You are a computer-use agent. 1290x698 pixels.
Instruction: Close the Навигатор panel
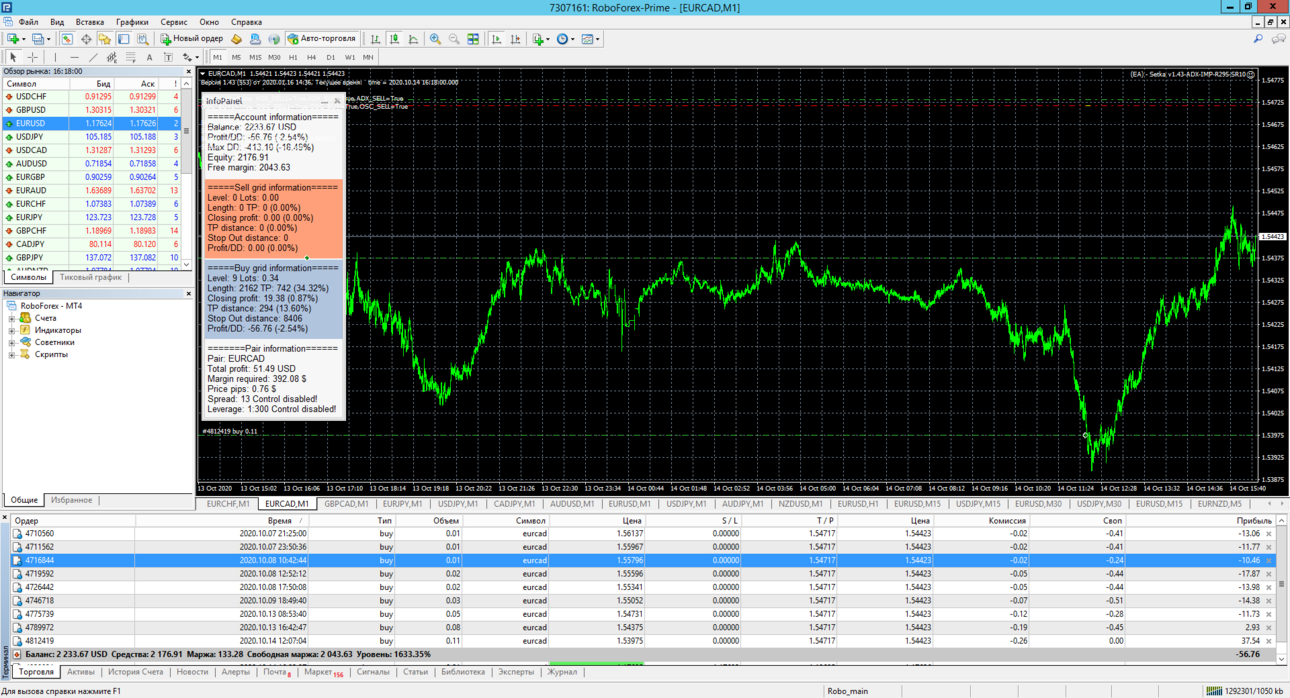(188, 294)
